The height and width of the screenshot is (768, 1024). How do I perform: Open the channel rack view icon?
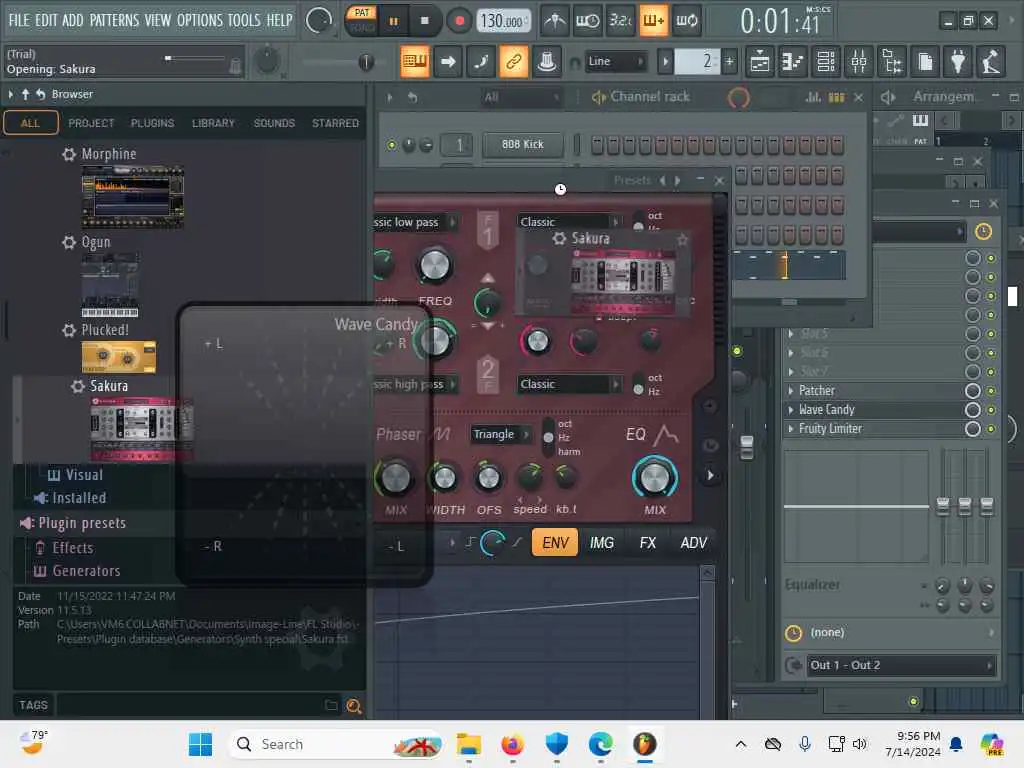click(x=825, y=61)
